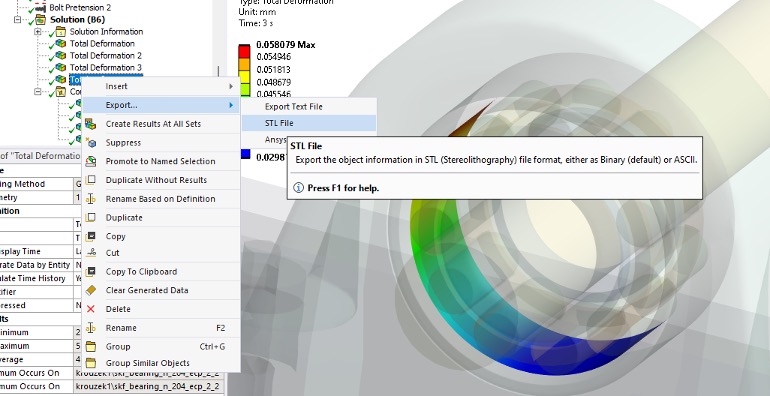Click the Total Deformation 2 result icon

pyautogui.click(x=60, y=56)
